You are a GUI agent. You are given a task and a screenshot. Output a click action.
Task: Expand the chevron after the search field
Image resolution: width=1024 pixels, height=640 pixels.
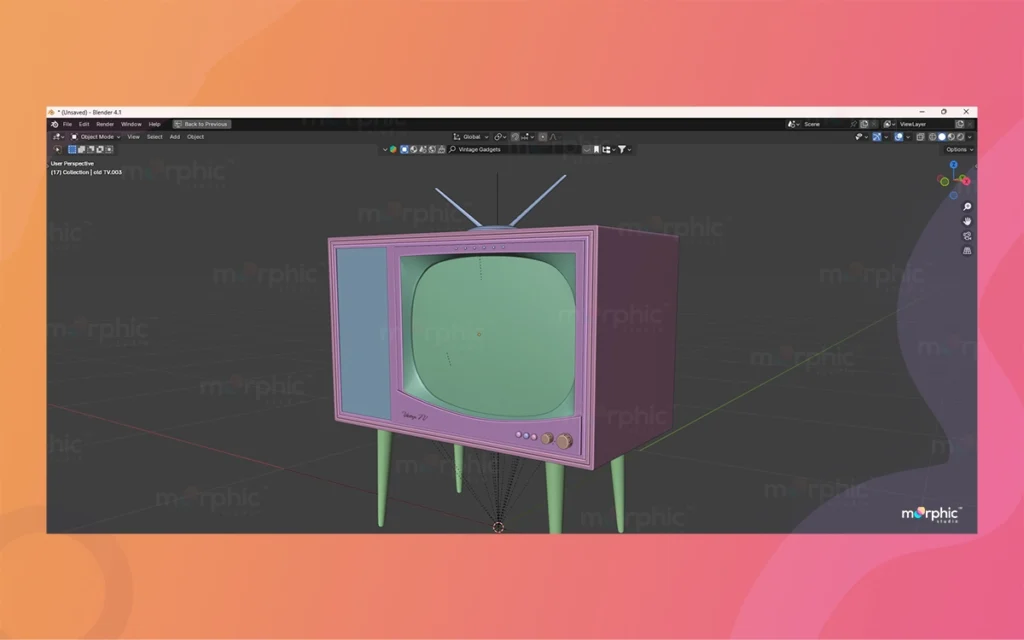pos(587,150)
